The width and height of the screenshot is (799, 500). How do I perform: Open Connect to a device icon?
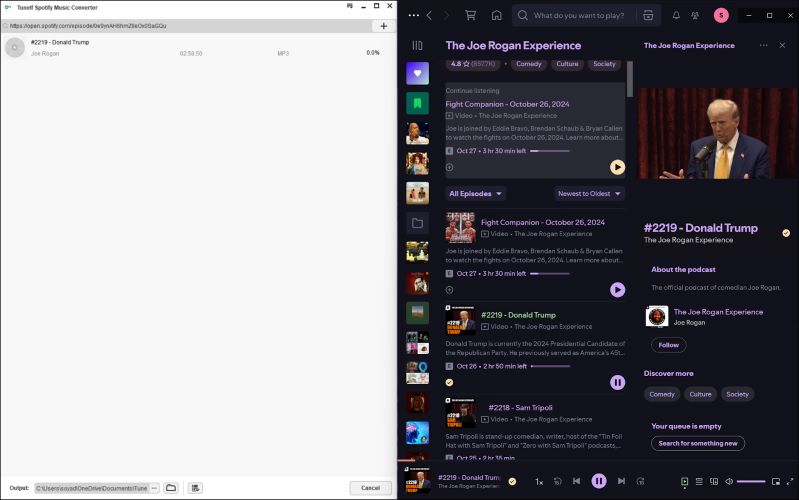point(714,481)
